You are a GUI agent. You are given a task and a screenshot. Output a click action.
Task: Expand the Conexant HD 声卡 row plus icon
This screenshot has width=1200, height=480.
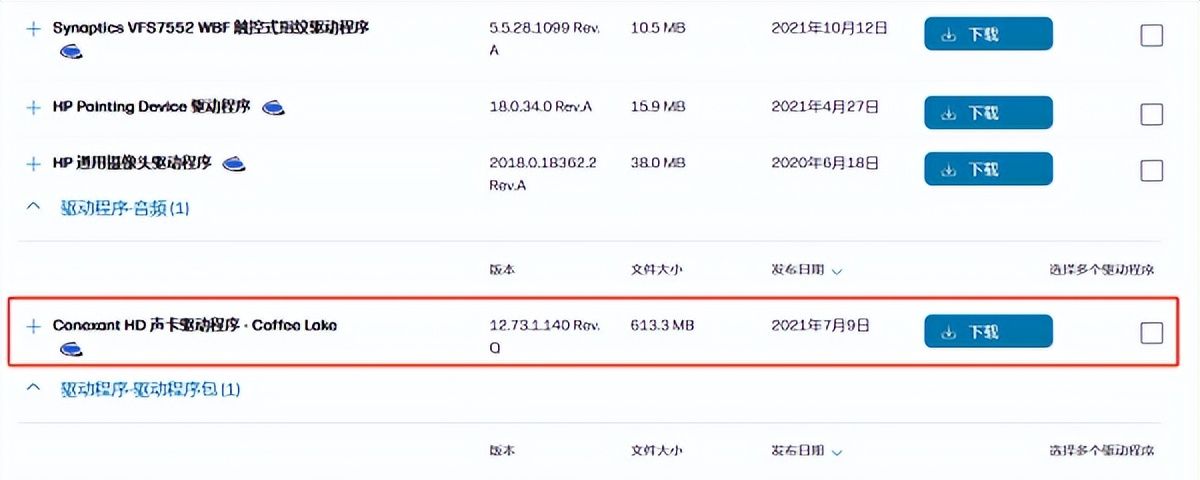click(x=33, y=326)
